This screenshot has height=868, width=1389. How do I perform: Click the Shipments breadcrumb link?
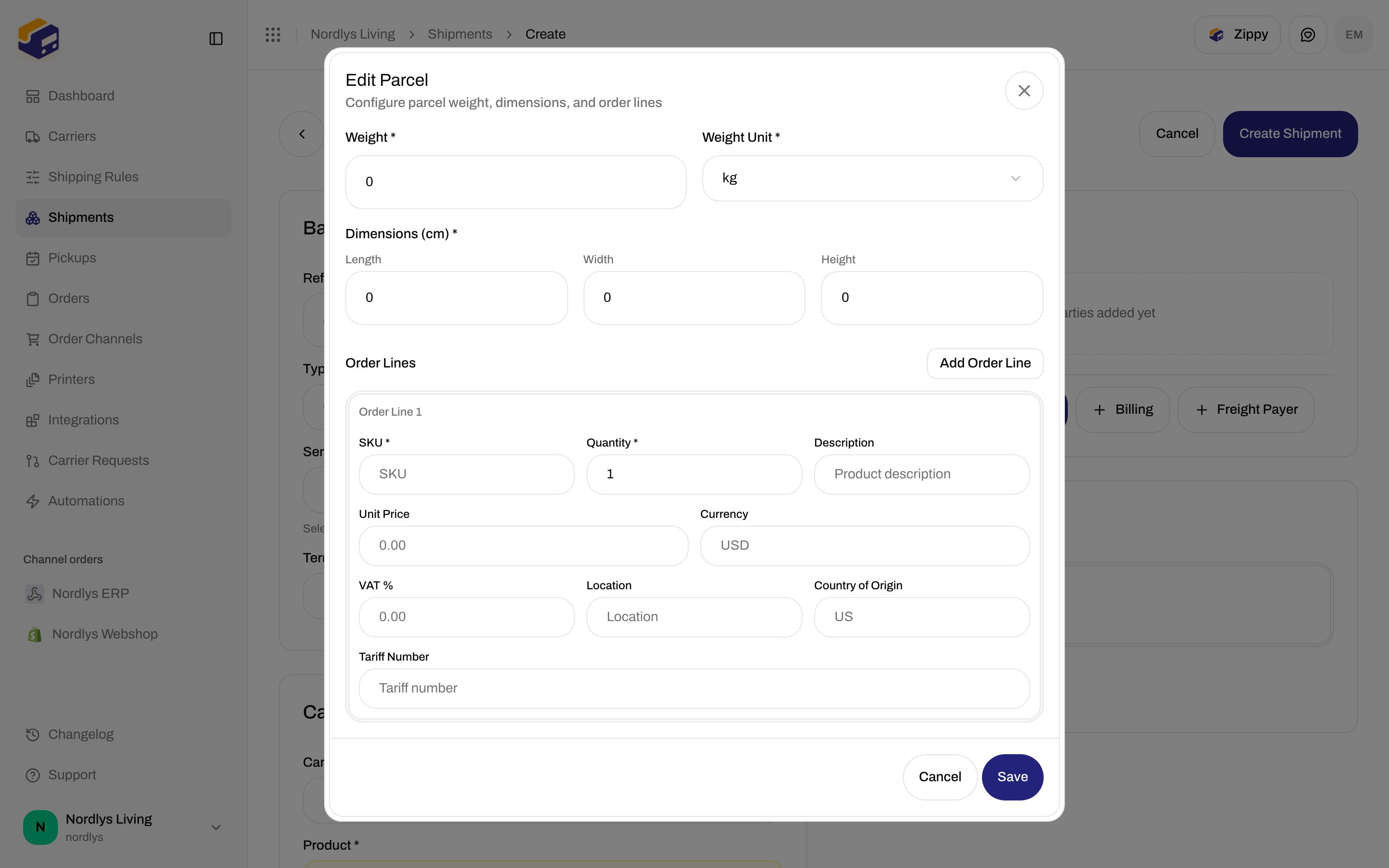click(460, 34)
